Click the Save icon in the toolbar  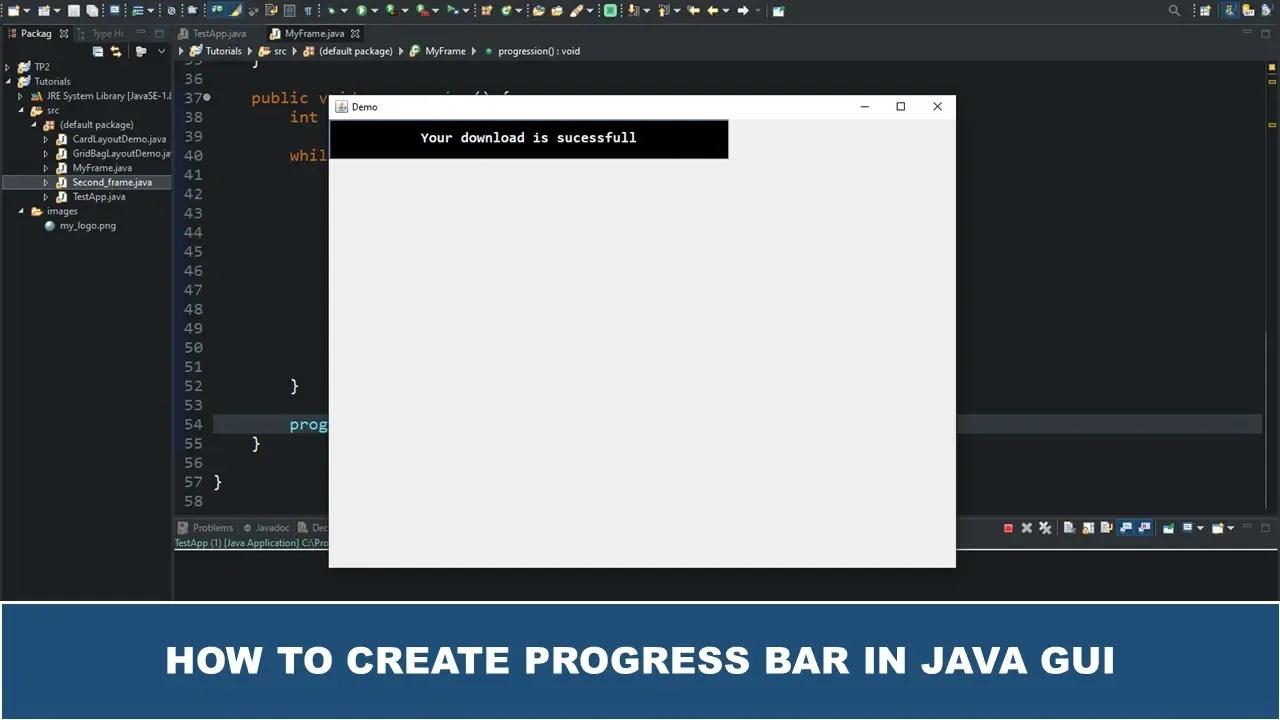click(x=74, y=11)
